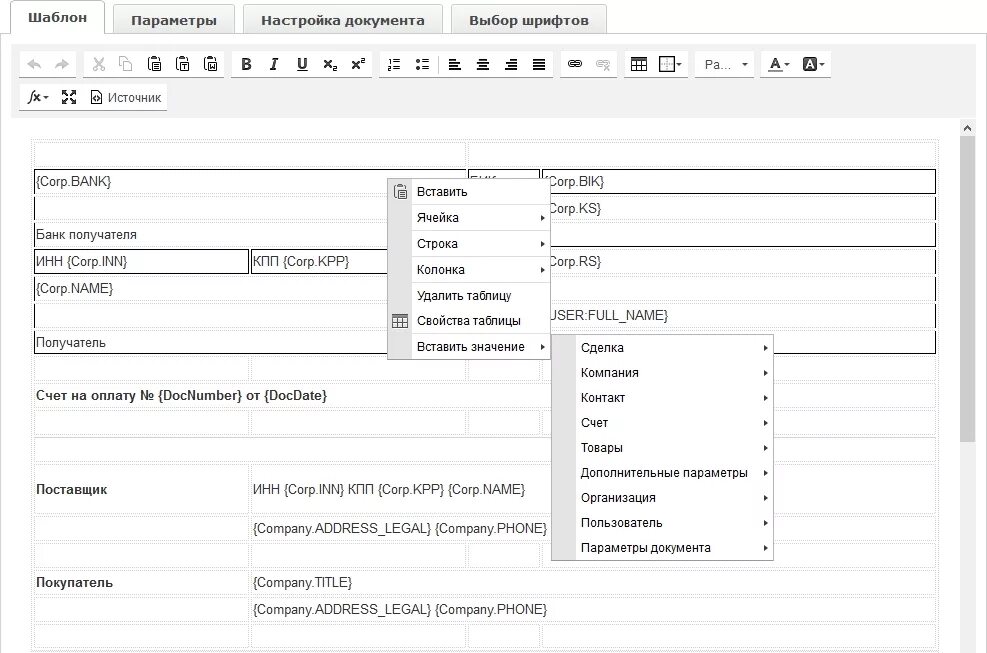The height and width of the screenshot is (653, 987).
Task: Expand the Счет submenu
Action: [x=662, y=423]
